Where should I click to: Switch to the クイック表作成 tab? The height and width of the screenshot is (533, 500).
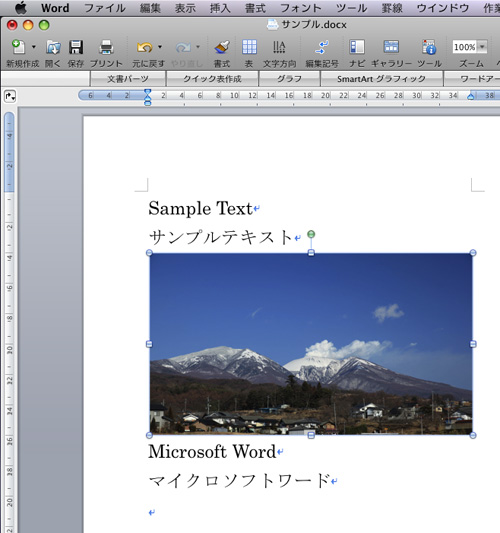pos(212,79)
